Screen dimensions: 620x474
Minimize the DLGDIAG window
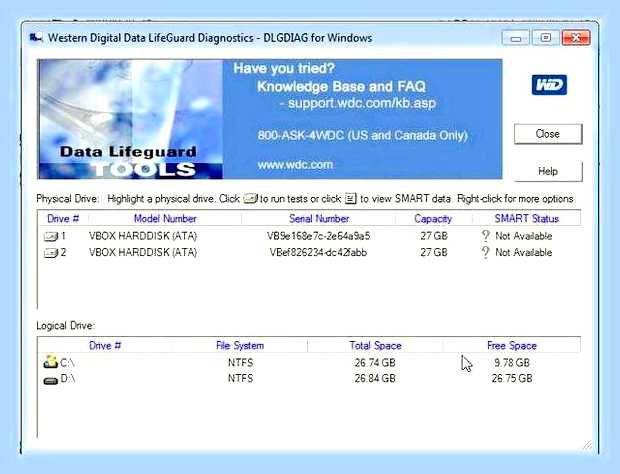point(516,38)
